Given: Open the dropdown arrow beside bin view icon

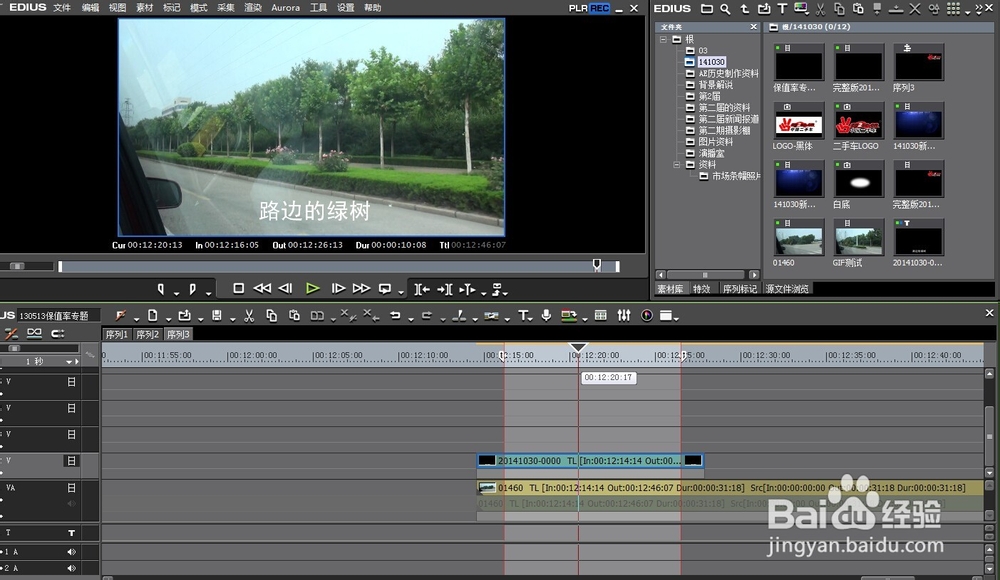Looking at the screenshot, I should [x=967, y=12].
